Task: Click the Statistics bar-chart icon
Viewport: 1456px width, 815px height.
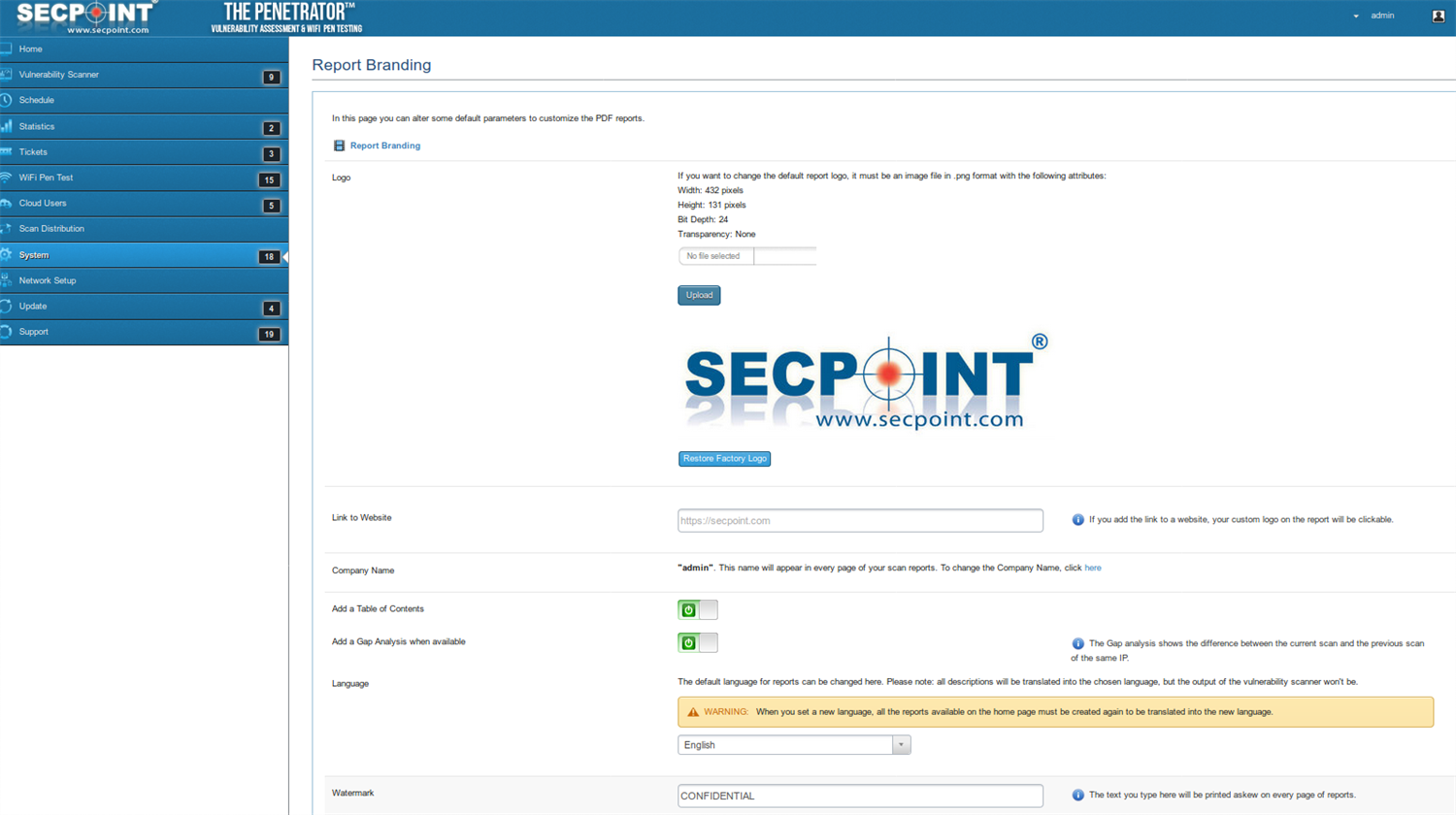Action: coord(10,126)
